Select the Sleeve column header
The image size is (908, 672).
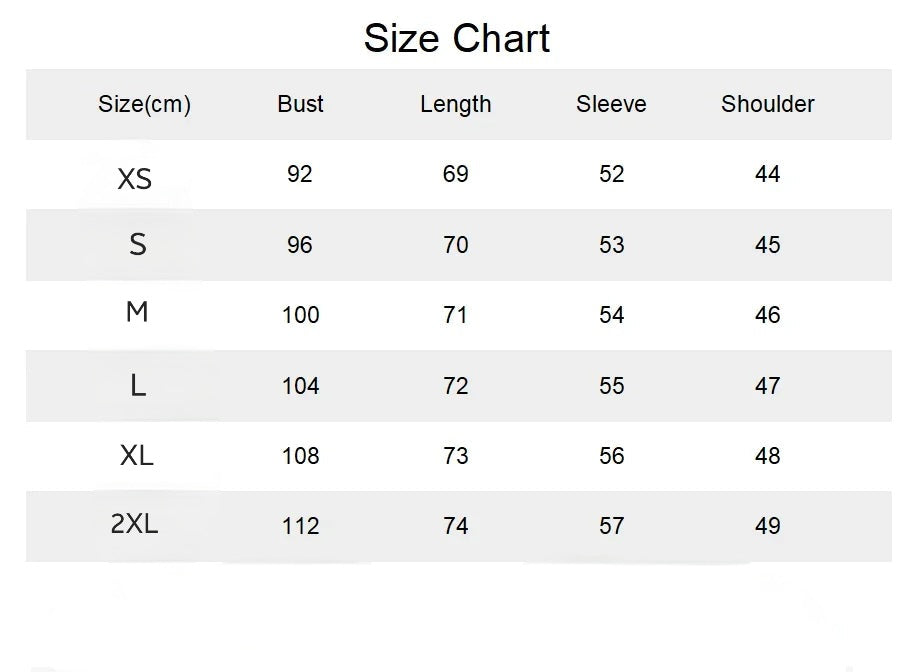(x=611, y=104)
